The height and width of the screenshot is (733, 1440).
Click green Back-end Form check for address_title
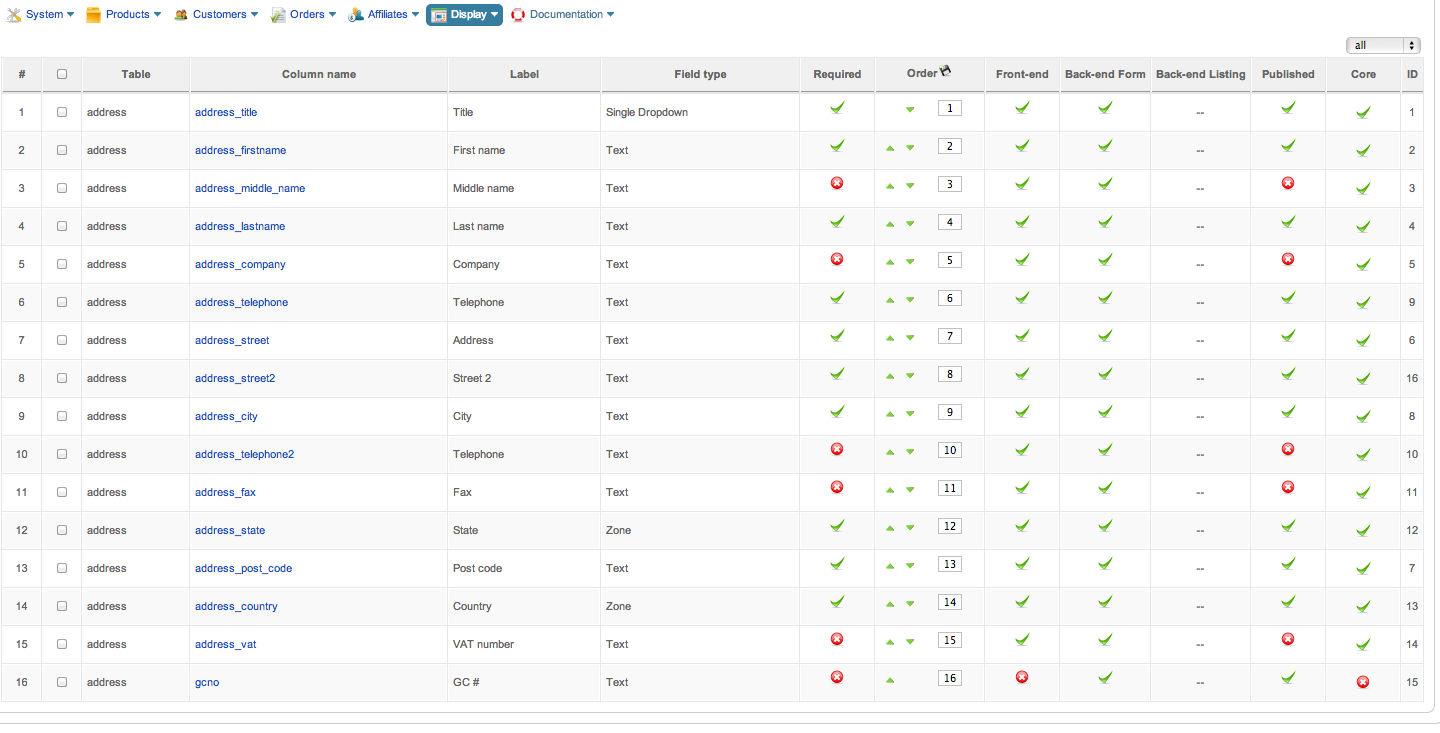[x=1105, y=108]
